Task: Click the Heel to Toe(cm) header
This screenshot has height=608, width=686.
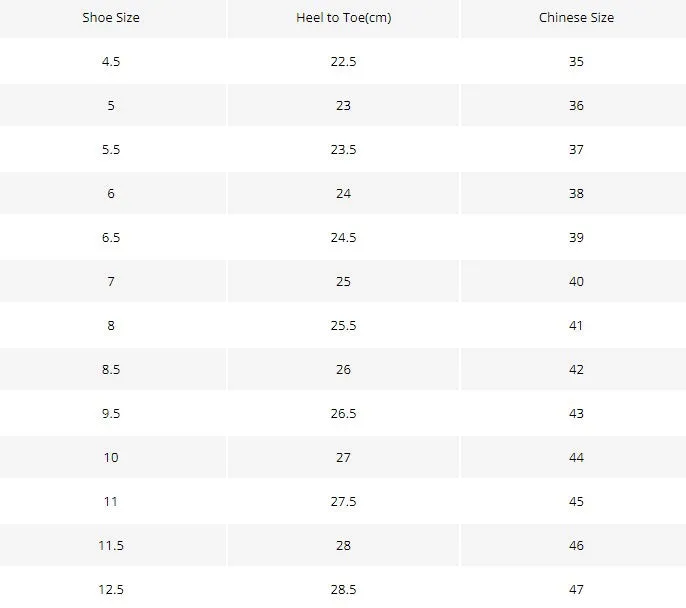Action: point(343,18)
